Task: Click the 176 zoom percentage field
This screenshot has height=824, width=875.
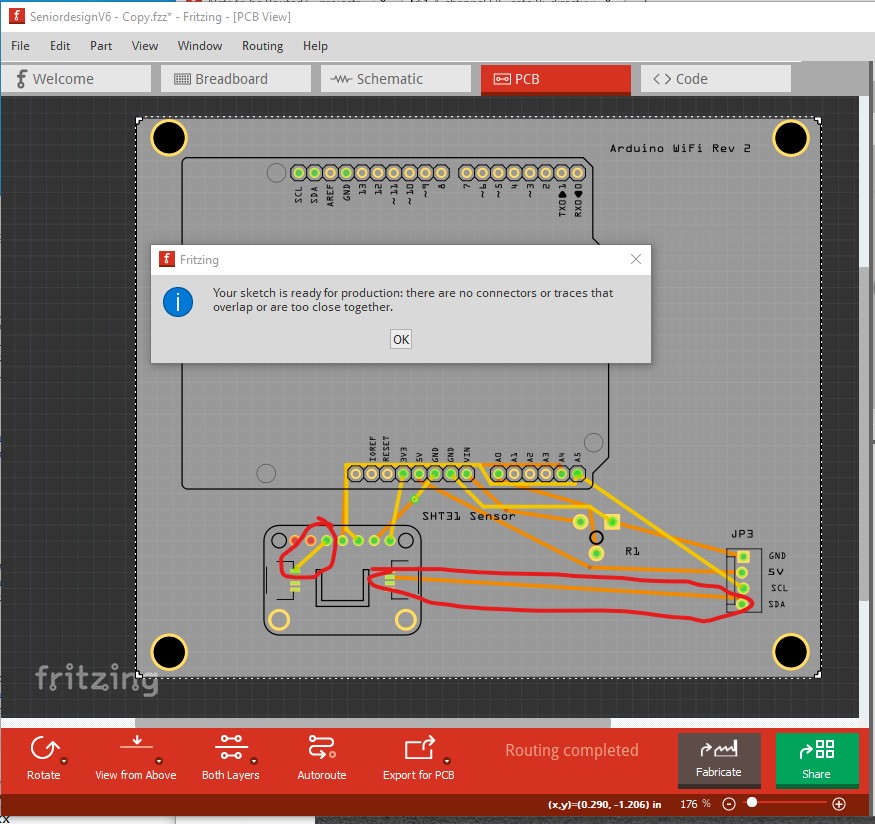Action: click(695, 804)
